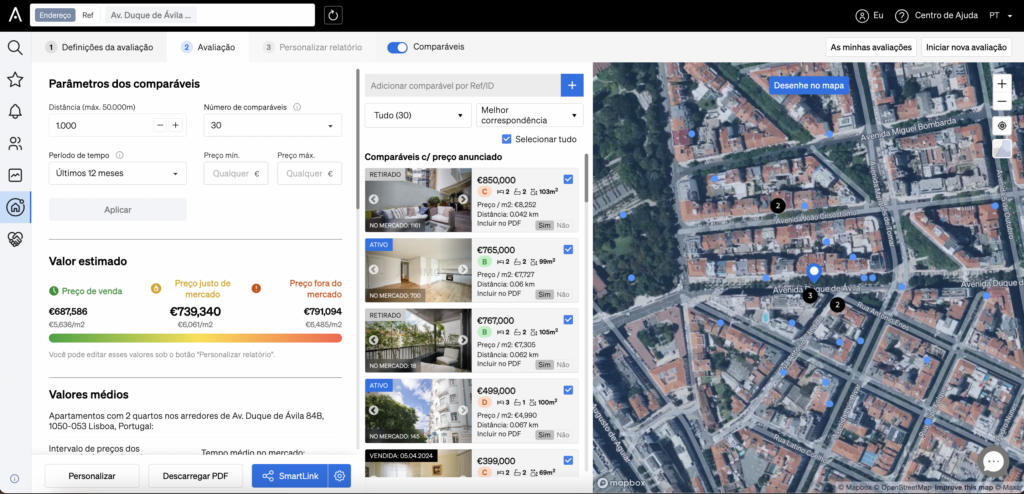Switch map layer style thumbnail
This screenshot has height=494, width=1024.
(1002, 149)
